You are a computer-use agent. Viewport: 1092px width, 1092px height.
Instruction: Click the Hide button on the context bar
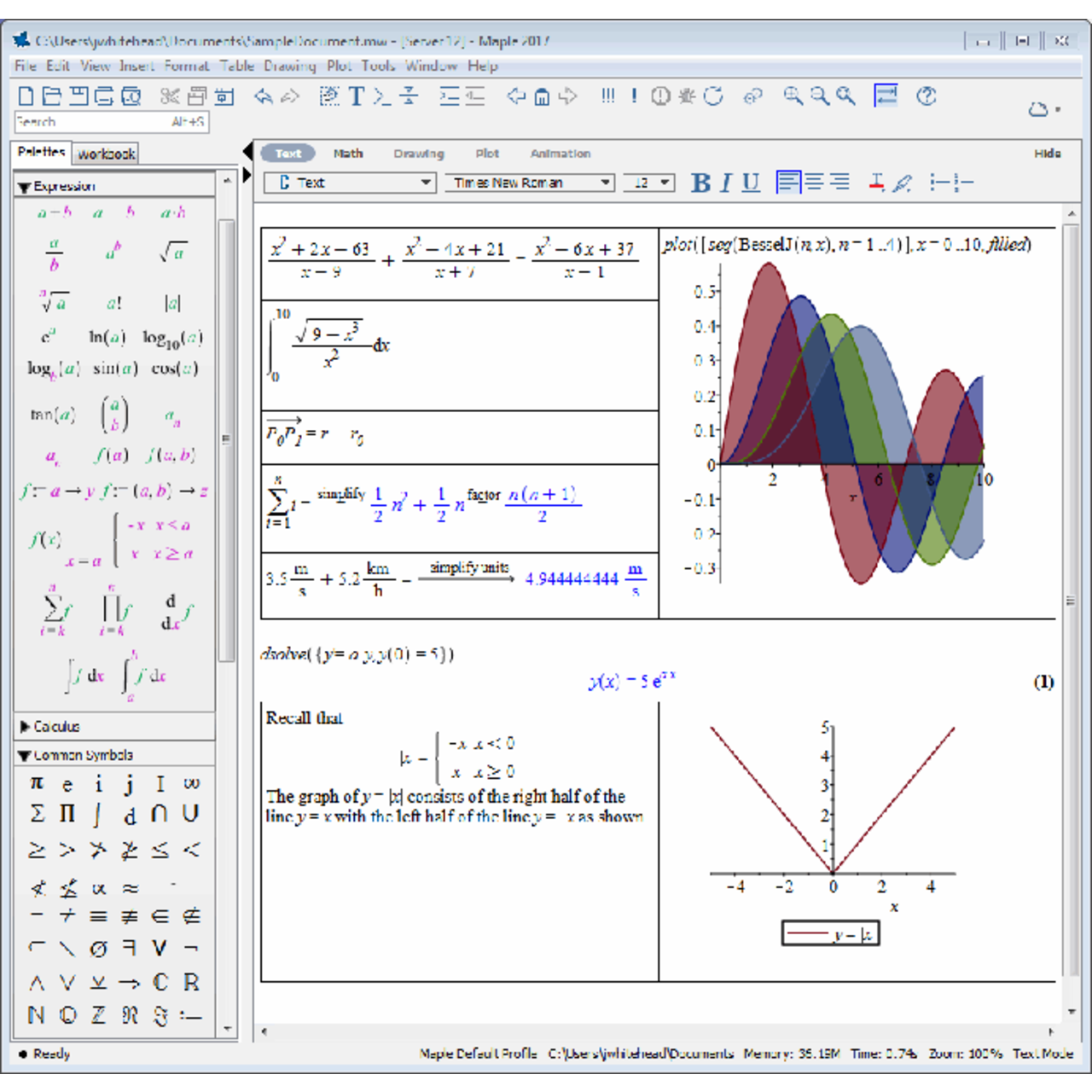pyautogui.click(x=1047, y=154)
